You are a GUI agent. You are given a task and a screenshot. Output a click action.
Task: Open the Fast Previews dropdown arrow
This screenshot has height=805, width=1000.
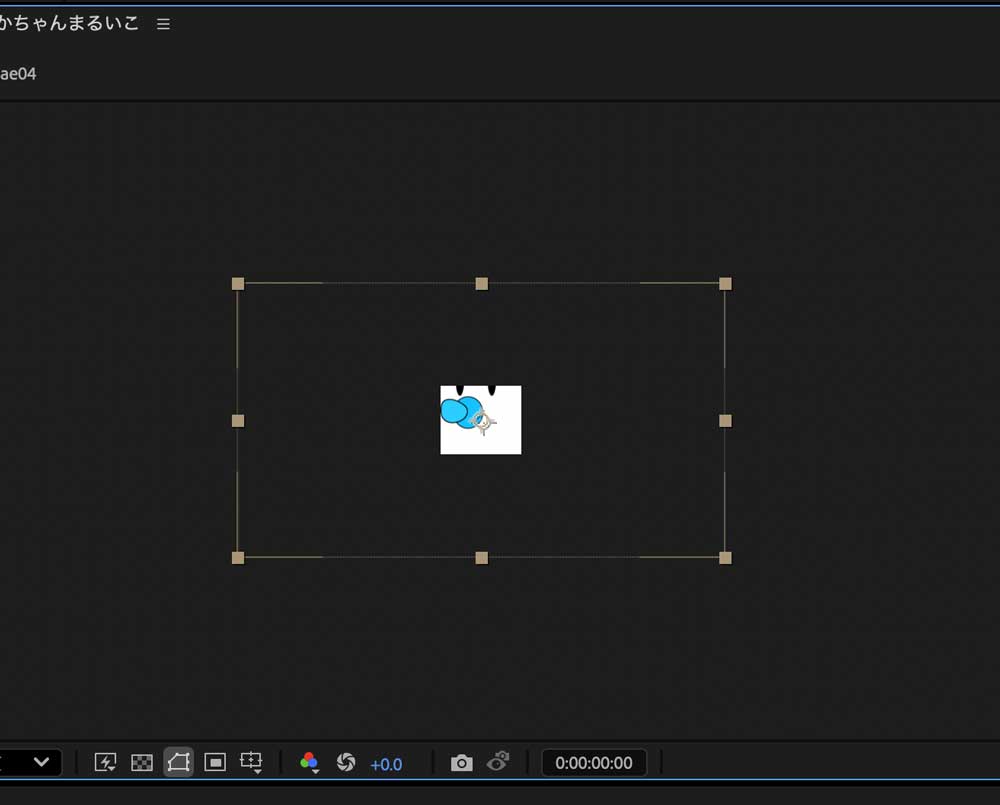tap(112, 769)
